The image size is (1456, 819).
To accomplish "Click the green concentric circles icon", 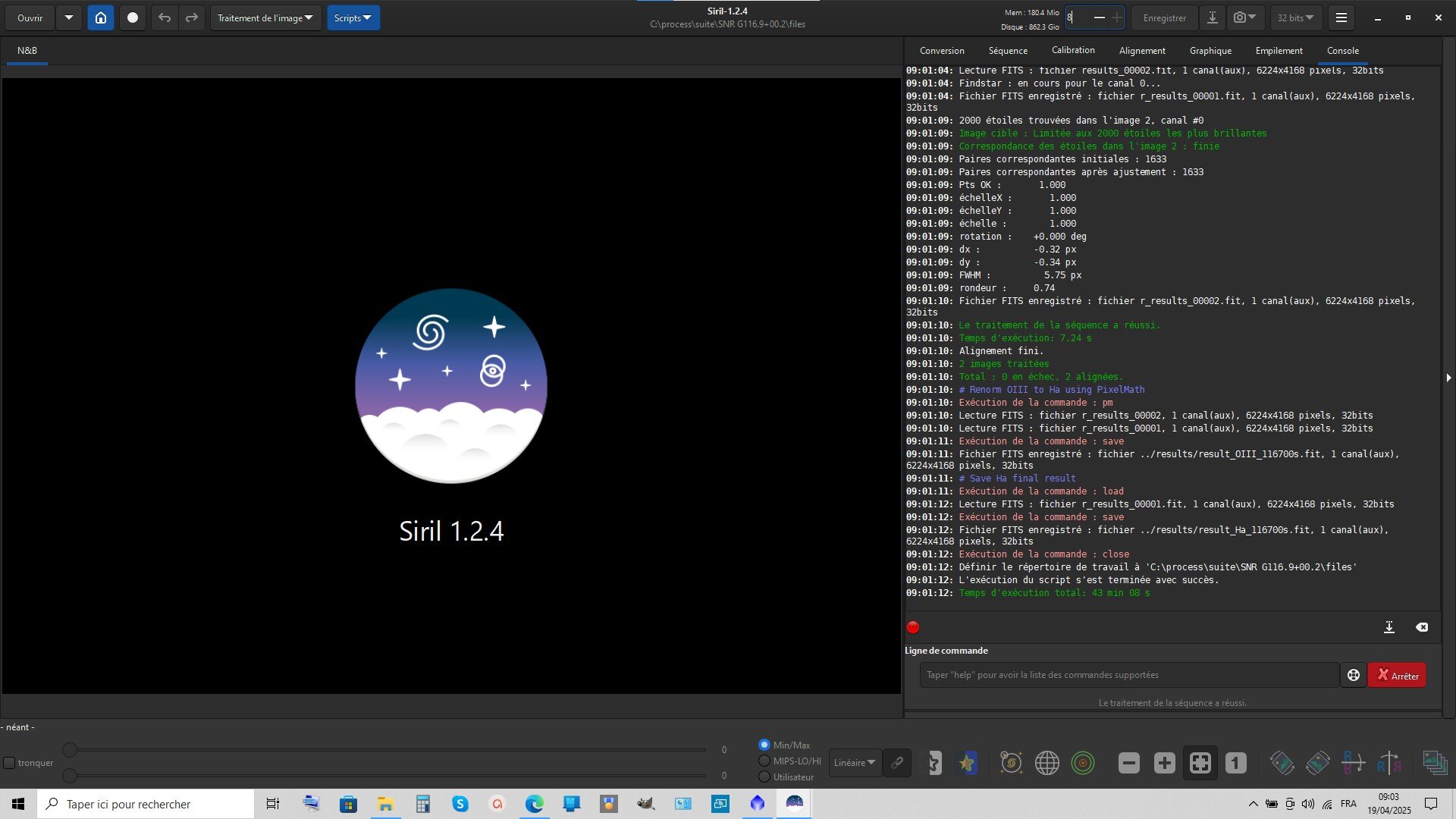I will tap(1082, 763).
